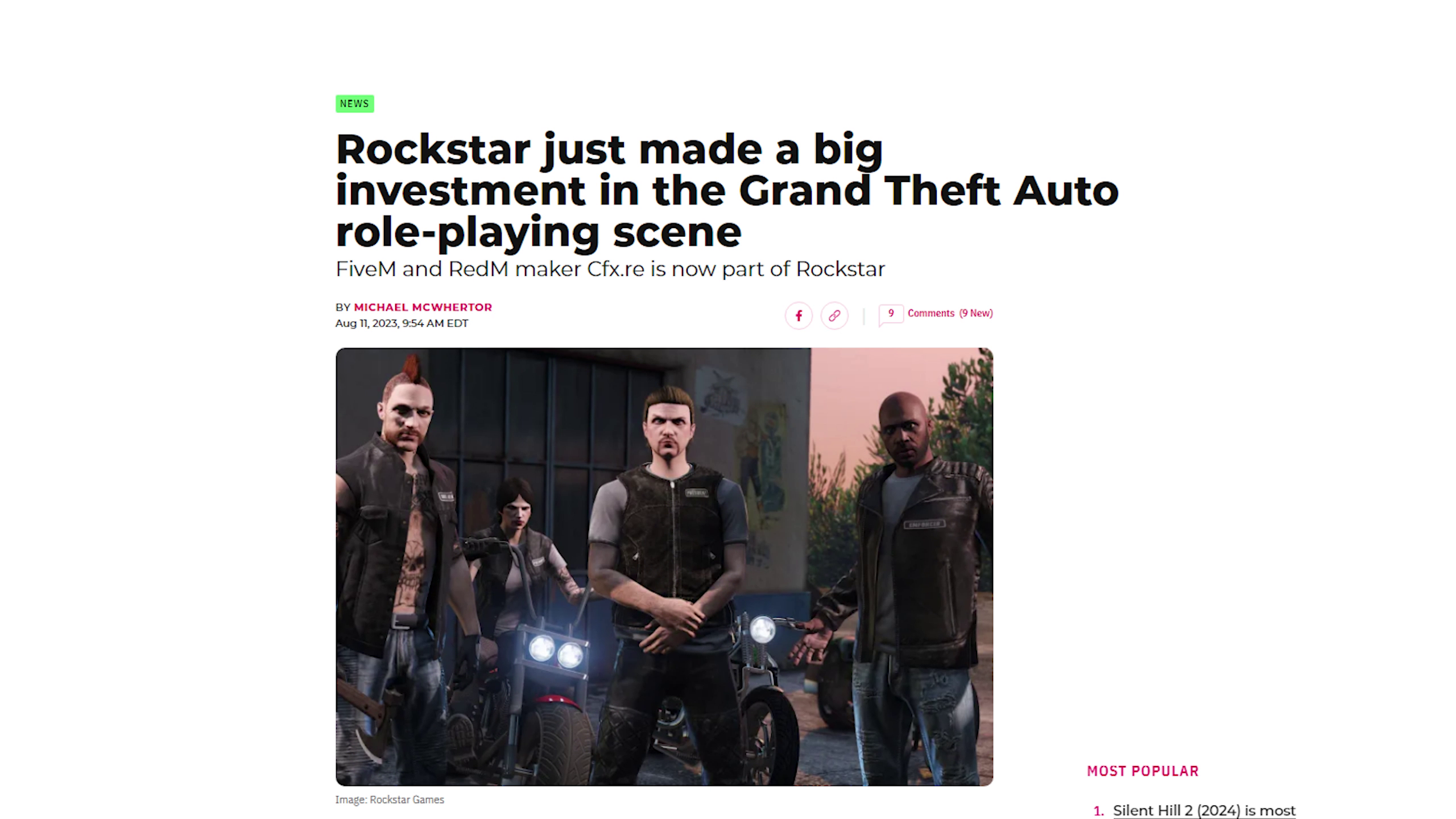Select the (9 New) comments label
Screen dimensions: 1456x819
click(x=975, y=313)
